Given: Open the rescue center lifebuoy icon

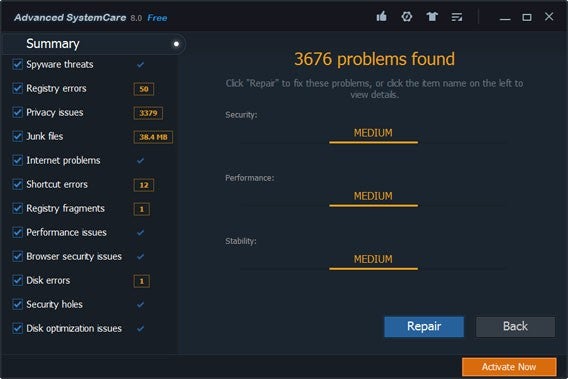Looking at the screenshot, I should pyautogui.click(x=406, y=17).
